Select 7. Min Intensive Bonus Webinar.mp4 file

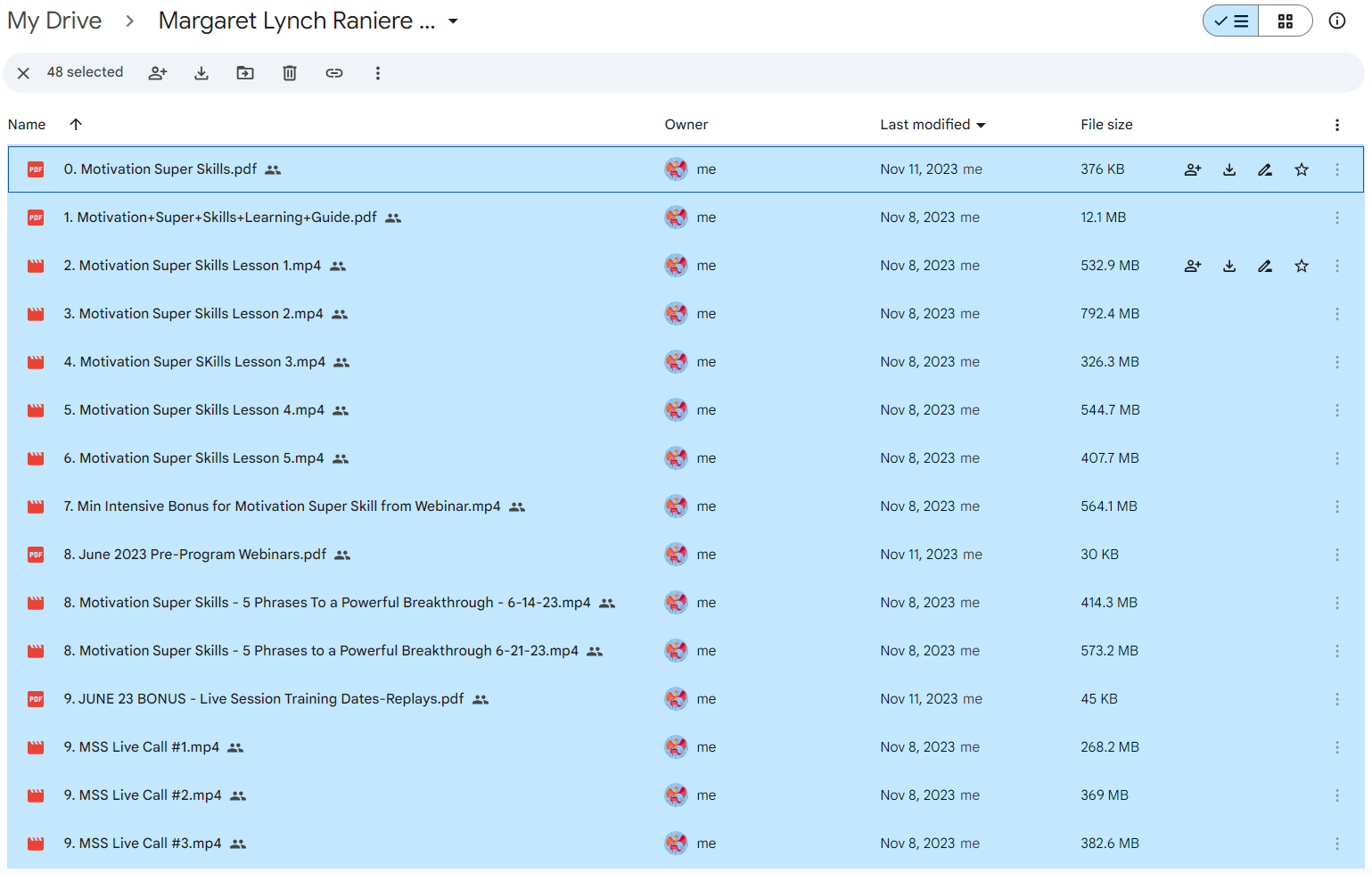pos(686,507)
